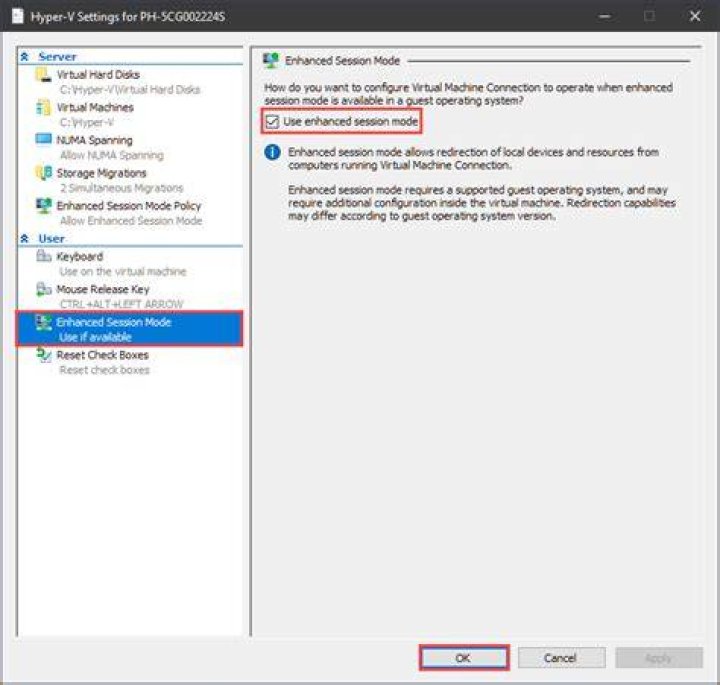Minimize the Hyper-V Settings window
Image resolution: width=720 pixels, height=685 pixels.
(x=605, y=16)
